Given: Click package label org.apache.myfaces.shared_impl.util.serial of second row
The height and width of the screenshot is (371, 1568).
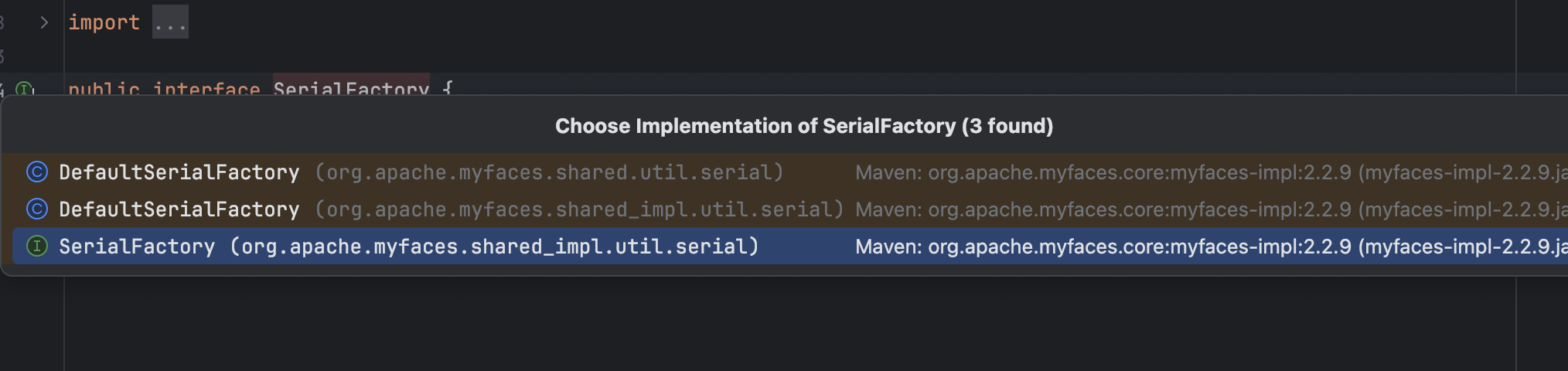Looking at the screenshot, I should click(x=579, y=209).
